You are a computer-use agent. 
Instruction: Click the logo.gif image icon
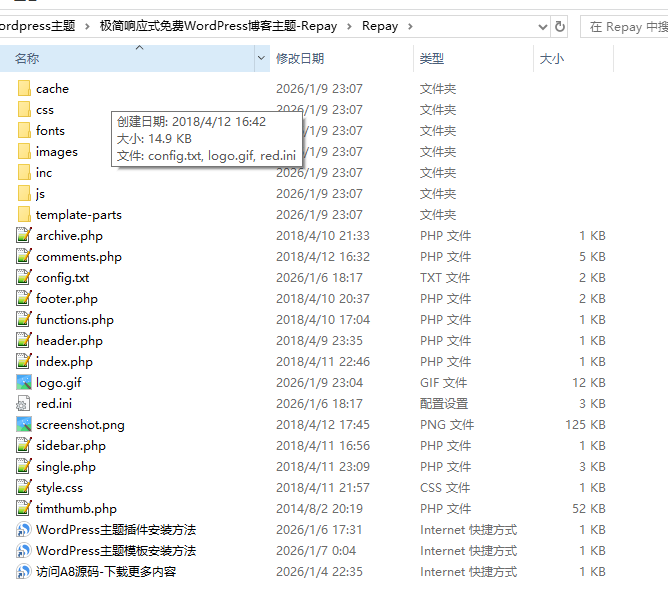(x=24, y=383)
